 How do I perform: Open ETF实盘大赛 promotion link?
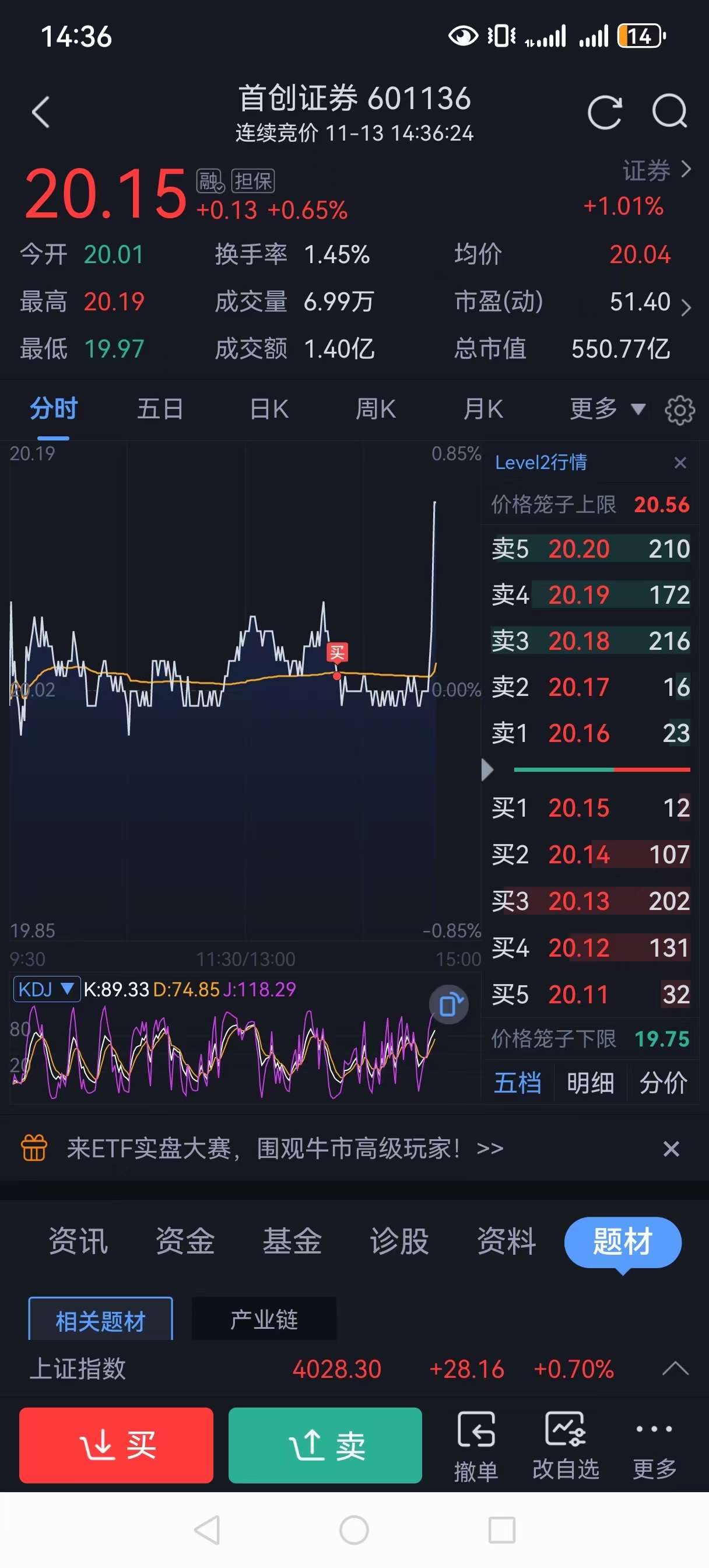tap(285, 1149)
